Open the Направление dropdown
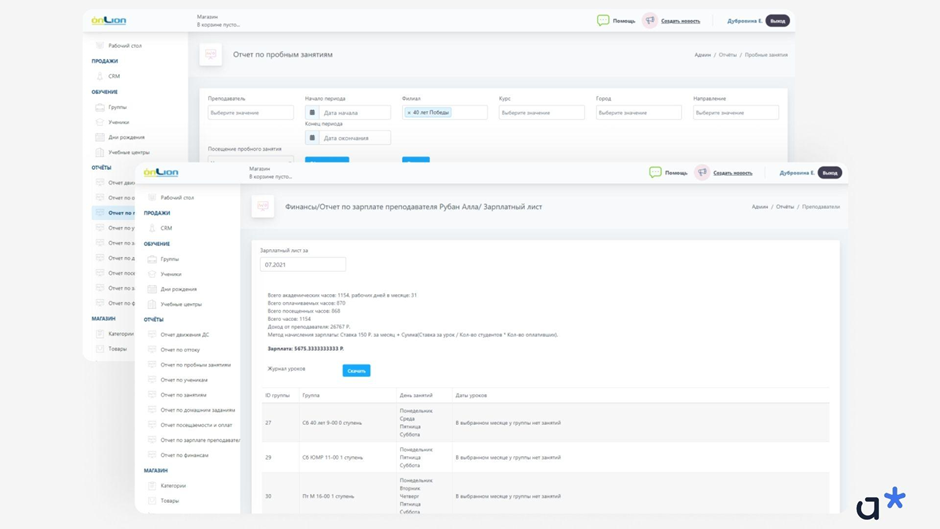940x529 pixels. coord(735,113)
